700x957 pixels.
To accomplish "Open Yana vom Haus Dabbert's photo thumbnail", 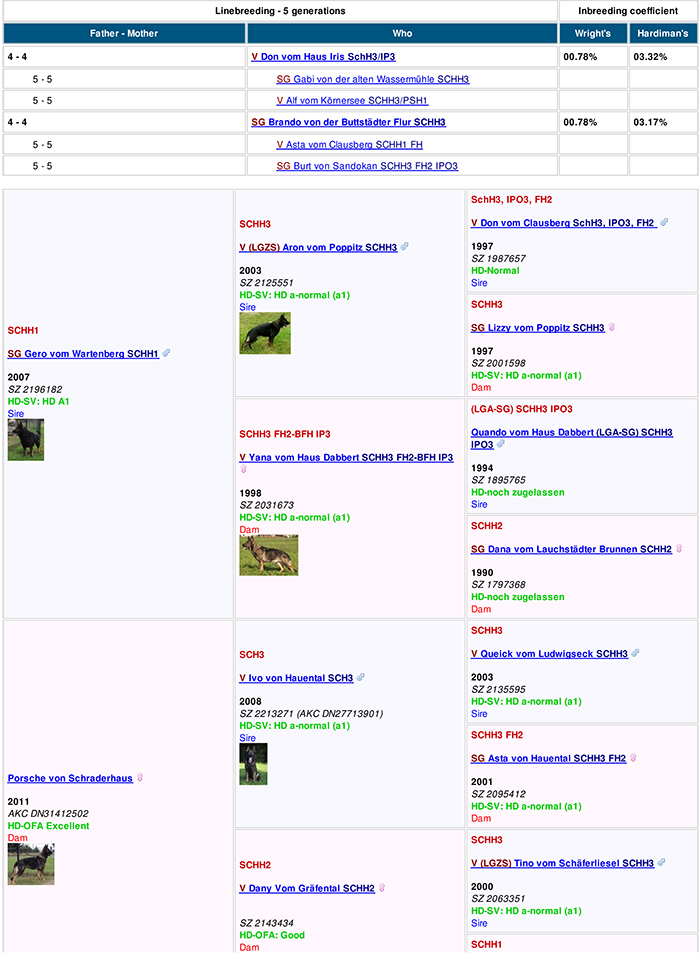I will click(269, 555).
